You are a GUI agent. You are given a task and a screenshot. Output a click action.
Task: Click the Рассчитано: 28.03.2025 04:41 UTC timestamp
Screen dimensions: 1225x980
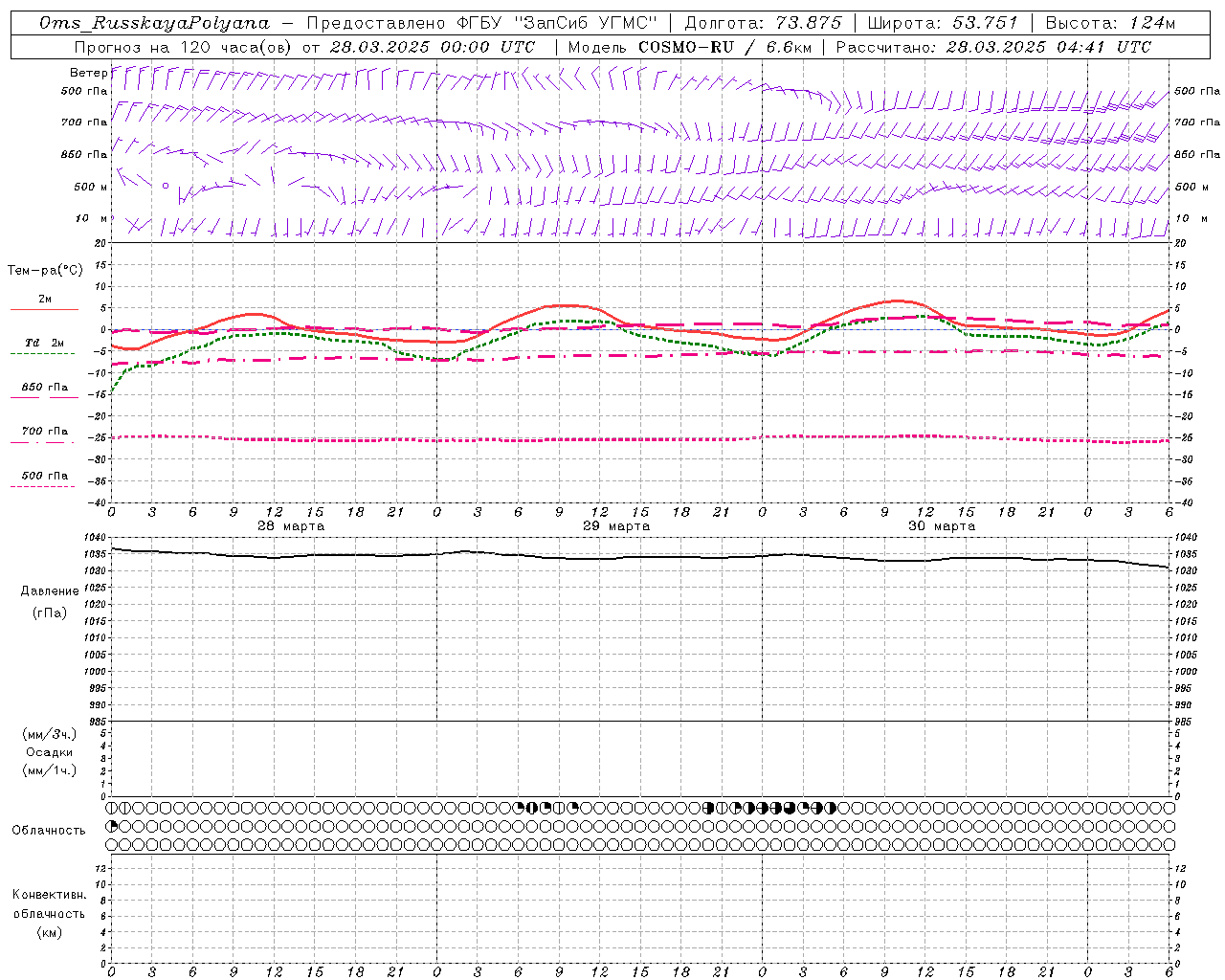[993, 47]
